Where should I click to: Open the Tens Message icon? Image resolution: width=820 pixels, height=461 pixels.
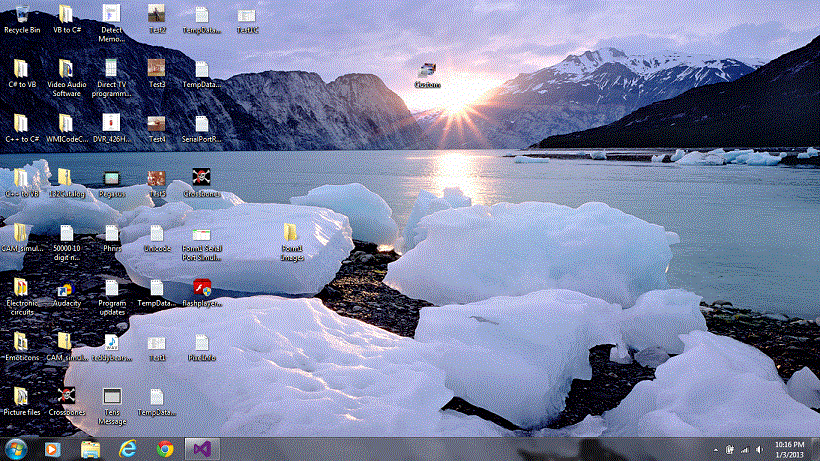tap(111, 406)
